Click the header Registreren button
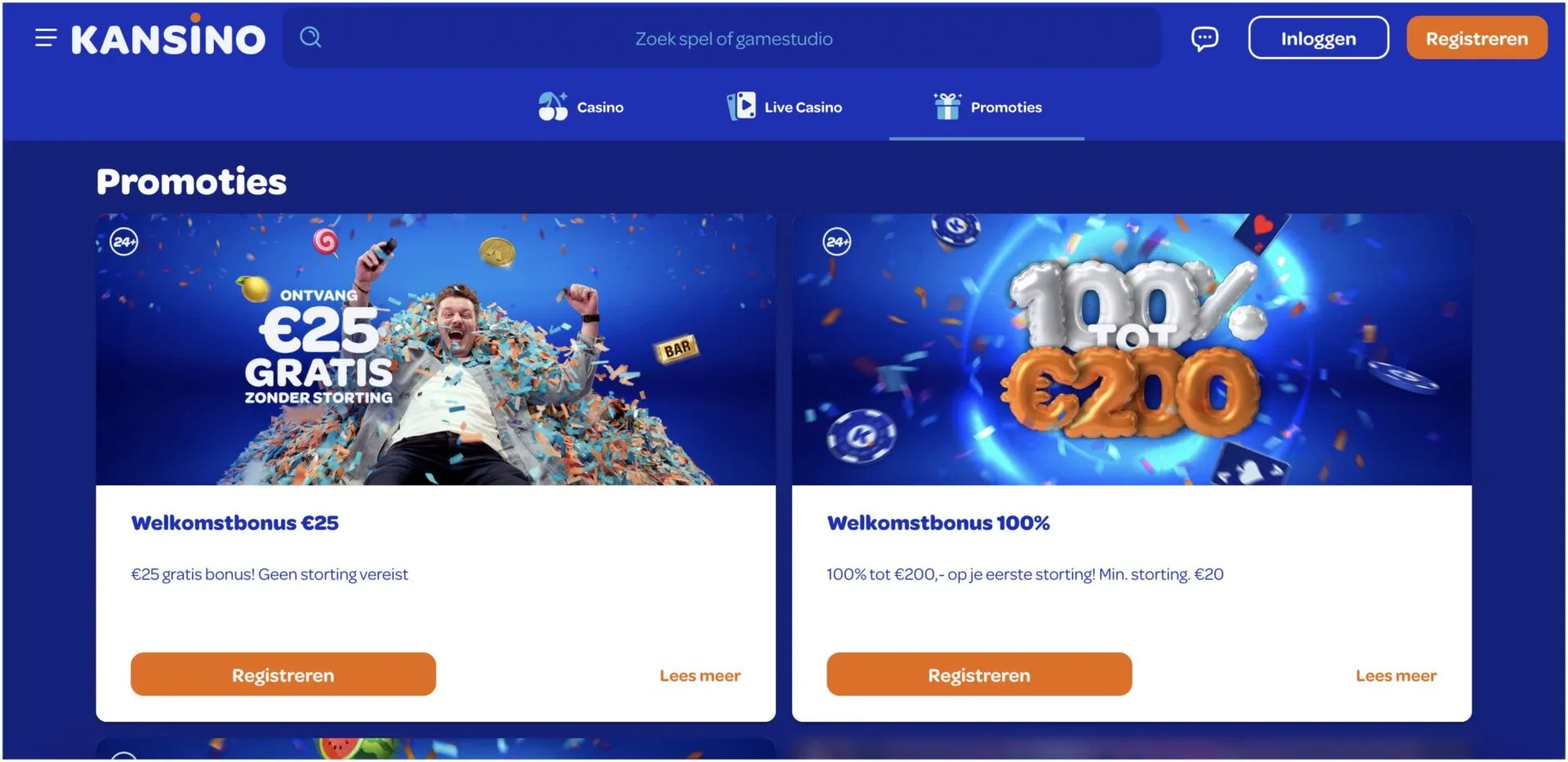Viewport: 1568px width, 762px height. pos(1477,38)
